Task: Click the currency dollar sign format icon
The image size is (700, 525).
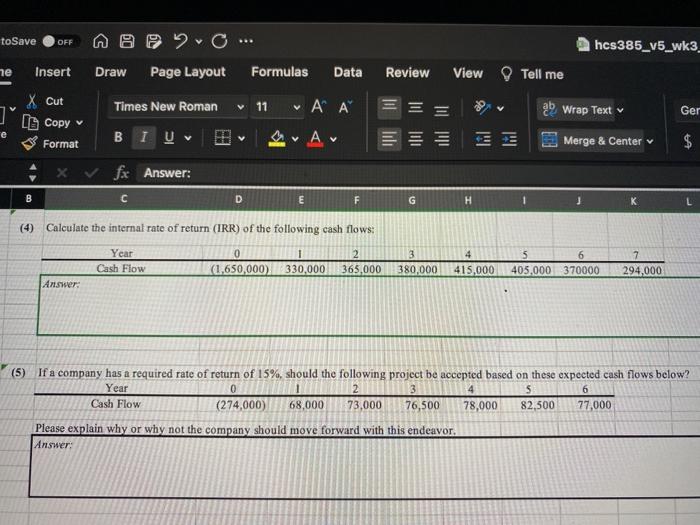Action: tap(688, 142)
